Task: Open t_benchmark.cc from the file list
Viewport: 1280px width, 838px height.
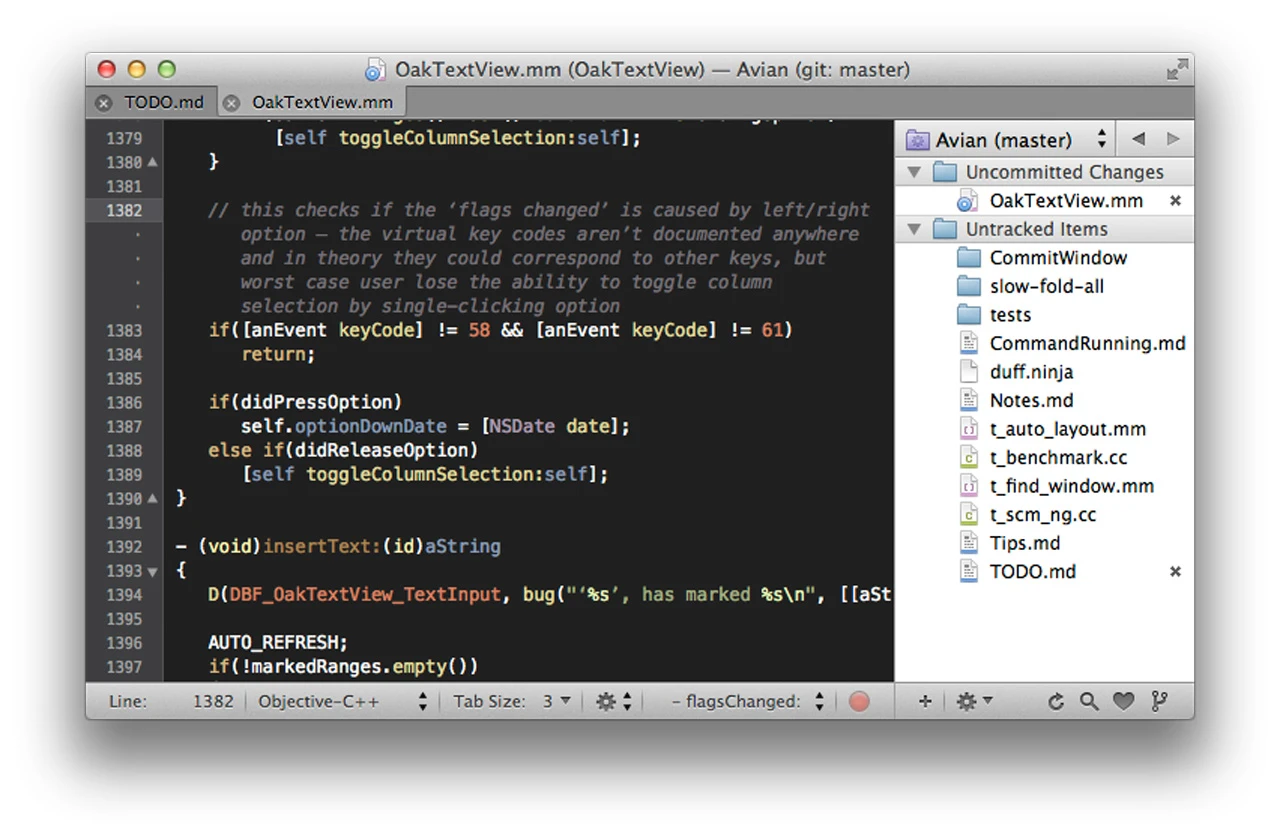Action: (x=1058, y=458)
